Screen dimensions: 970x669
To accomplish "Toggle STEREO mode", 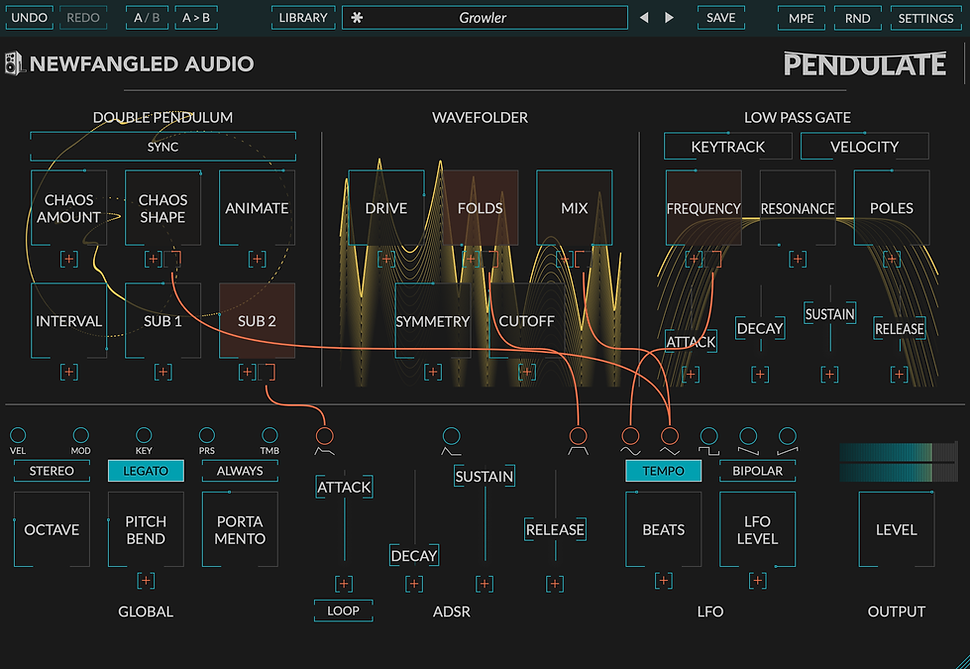I will point(51,471).
